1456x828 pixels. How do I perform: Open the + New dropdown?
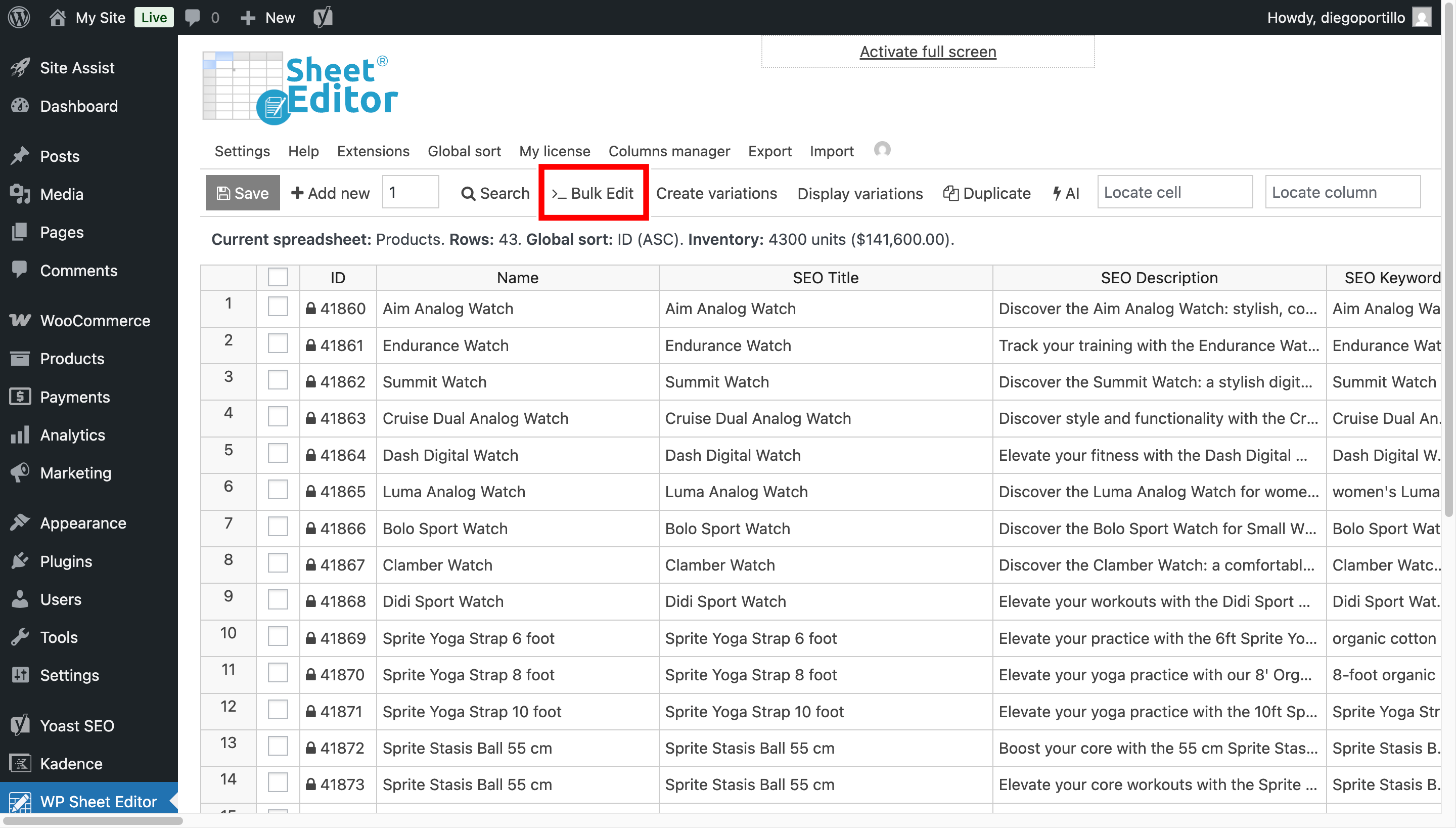point(267,17)
